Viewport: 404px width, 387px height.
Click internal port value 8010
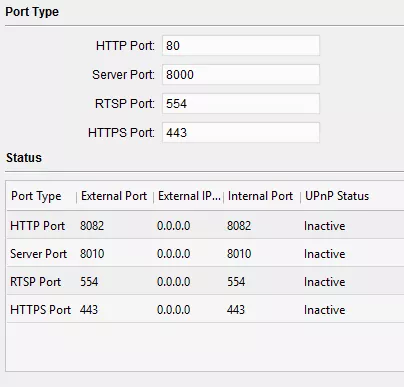point(239,254)
